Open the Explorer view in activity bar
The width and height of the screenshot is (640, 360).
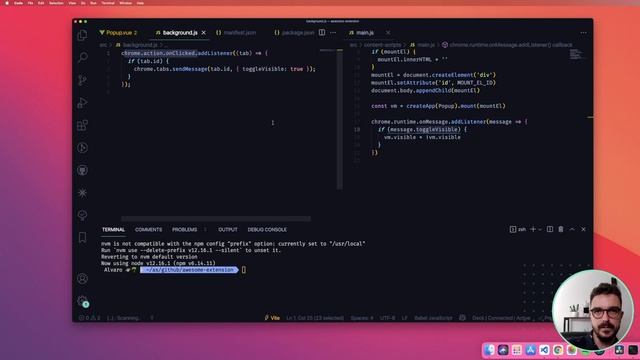tap(82, 36)
